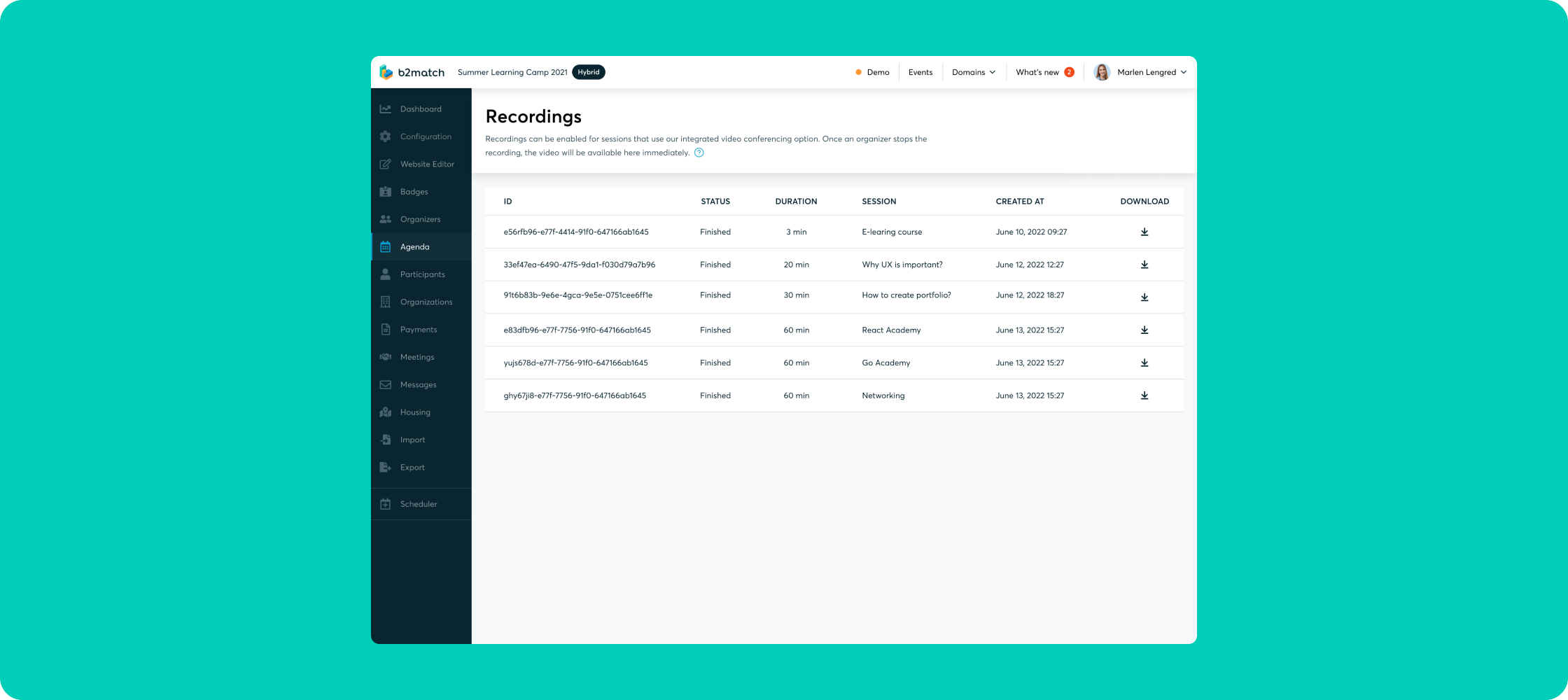
Task: Click the Networking session cell
Action: tap(883, 395)
